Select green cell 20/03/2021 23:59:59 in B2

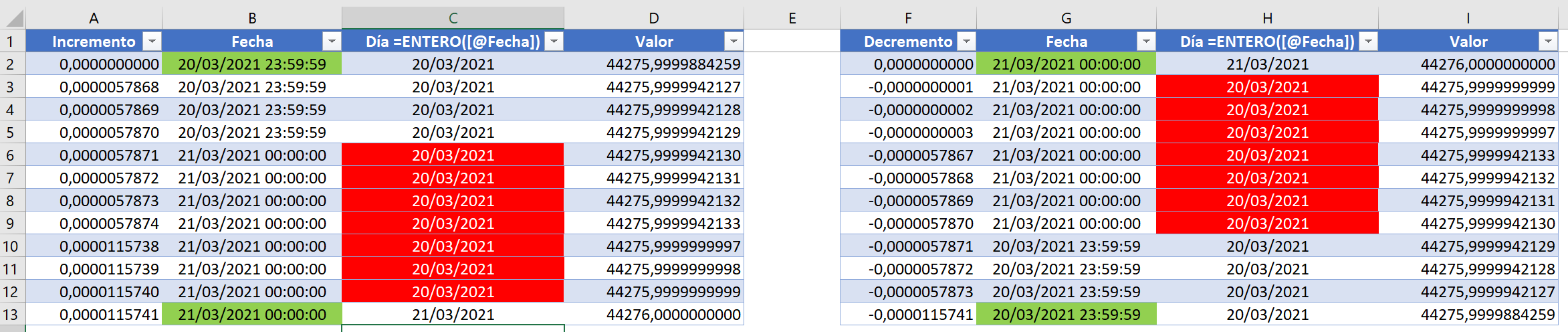[252, 64]
